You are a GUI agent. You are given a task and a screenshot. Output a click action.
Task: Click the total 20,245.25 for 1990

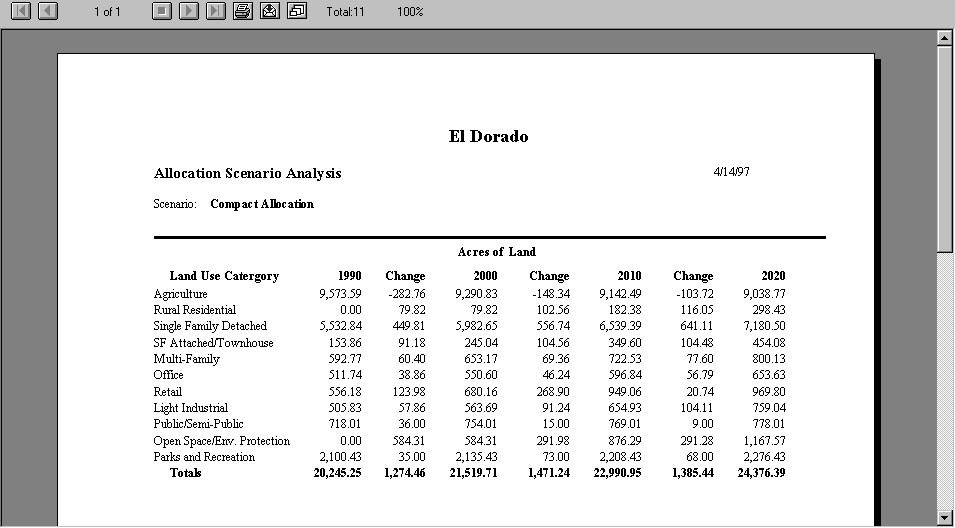pyautogui.click(x=337, y=473)
